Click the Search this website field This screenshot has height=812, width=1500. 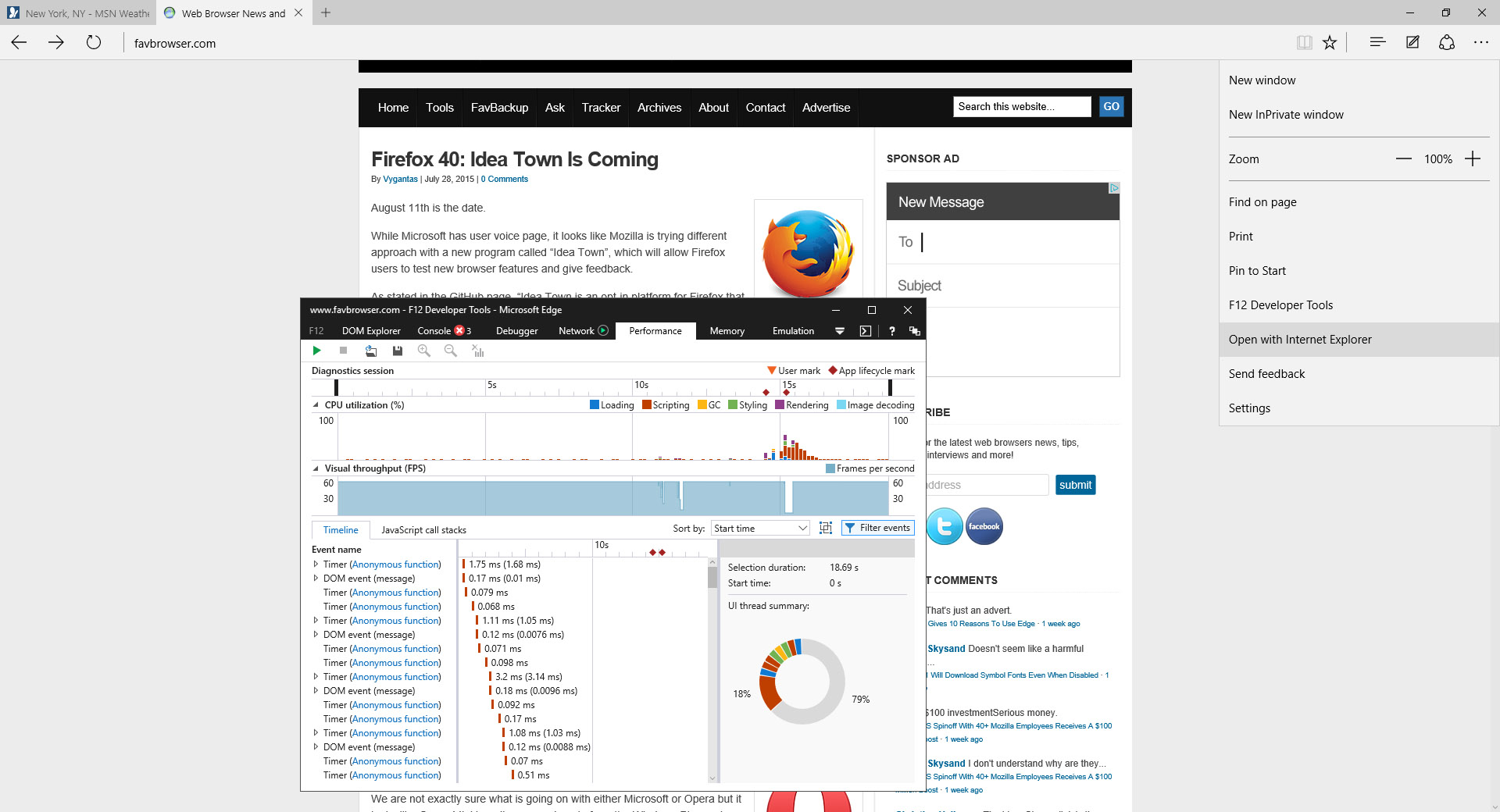coord(1021,107)
